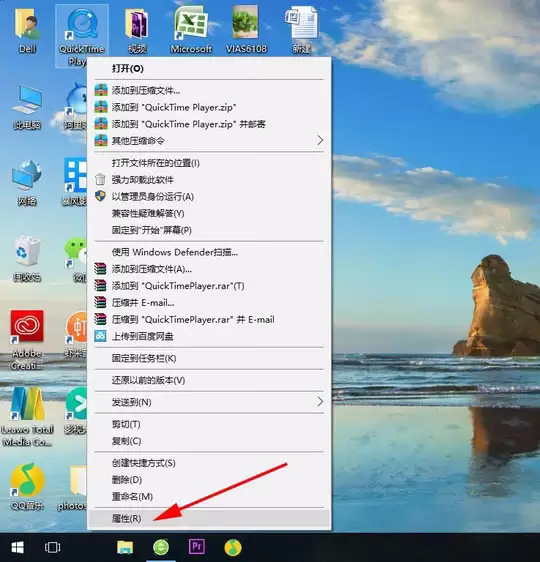Screen dimensions: 540x562
Task: Choose 属性(R) in the context menu
Action: point(209,518)
